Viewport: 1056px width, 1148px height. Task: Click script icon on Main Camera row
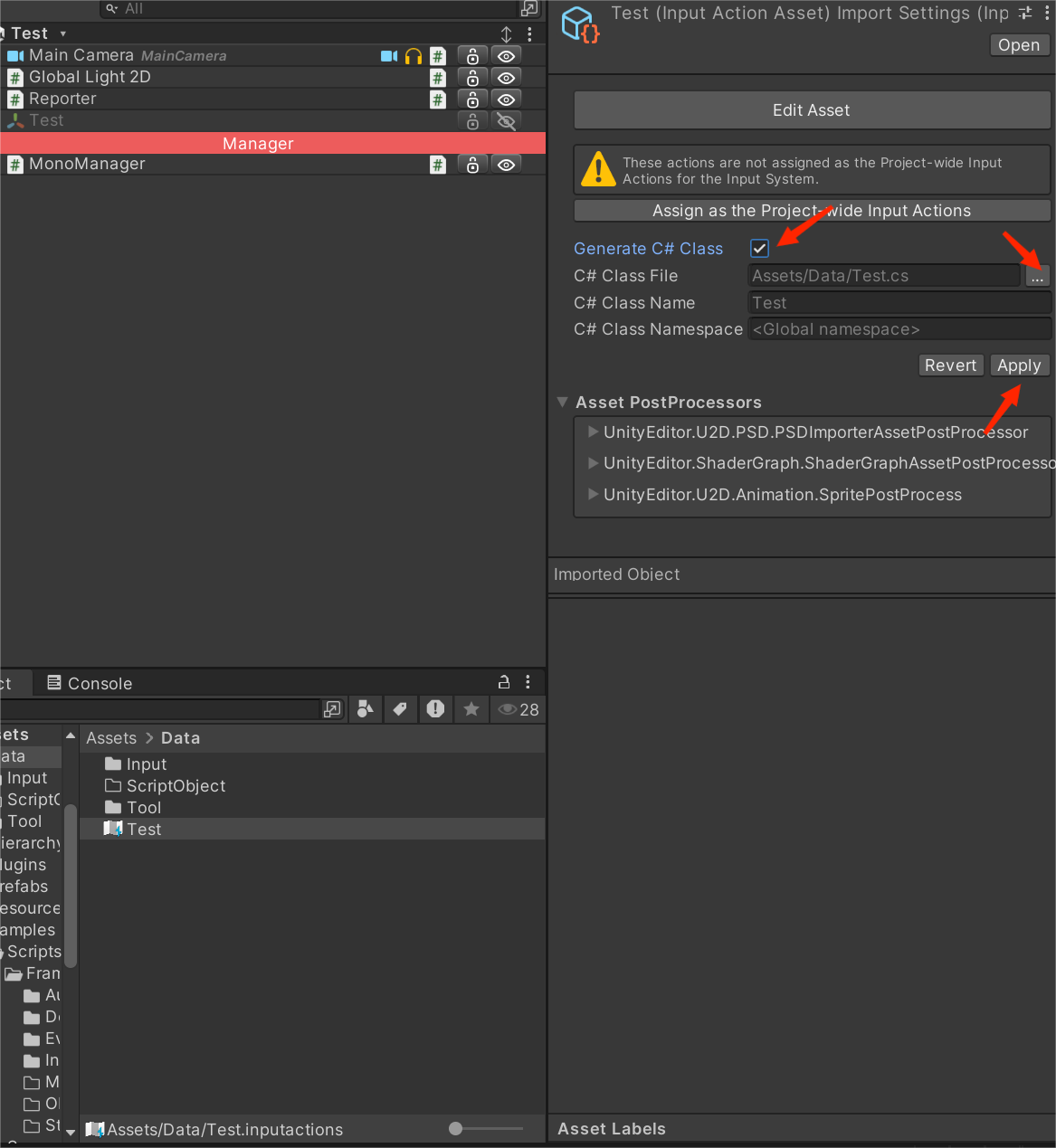tap(438, 56)
